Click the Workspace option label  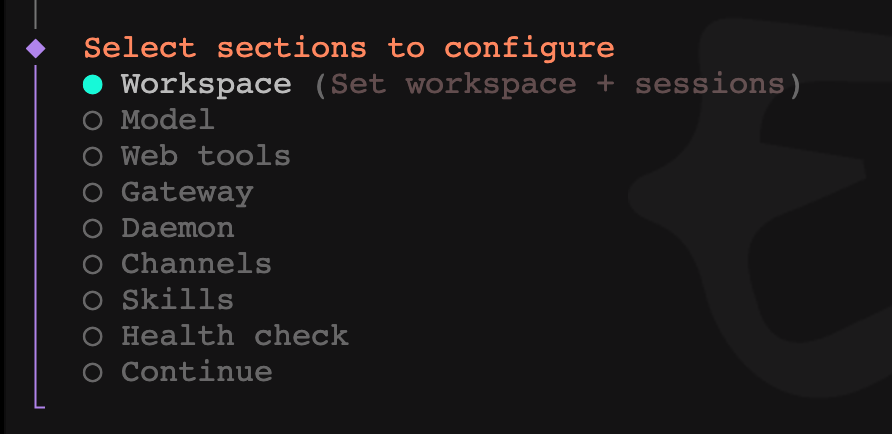pos(206,84)
